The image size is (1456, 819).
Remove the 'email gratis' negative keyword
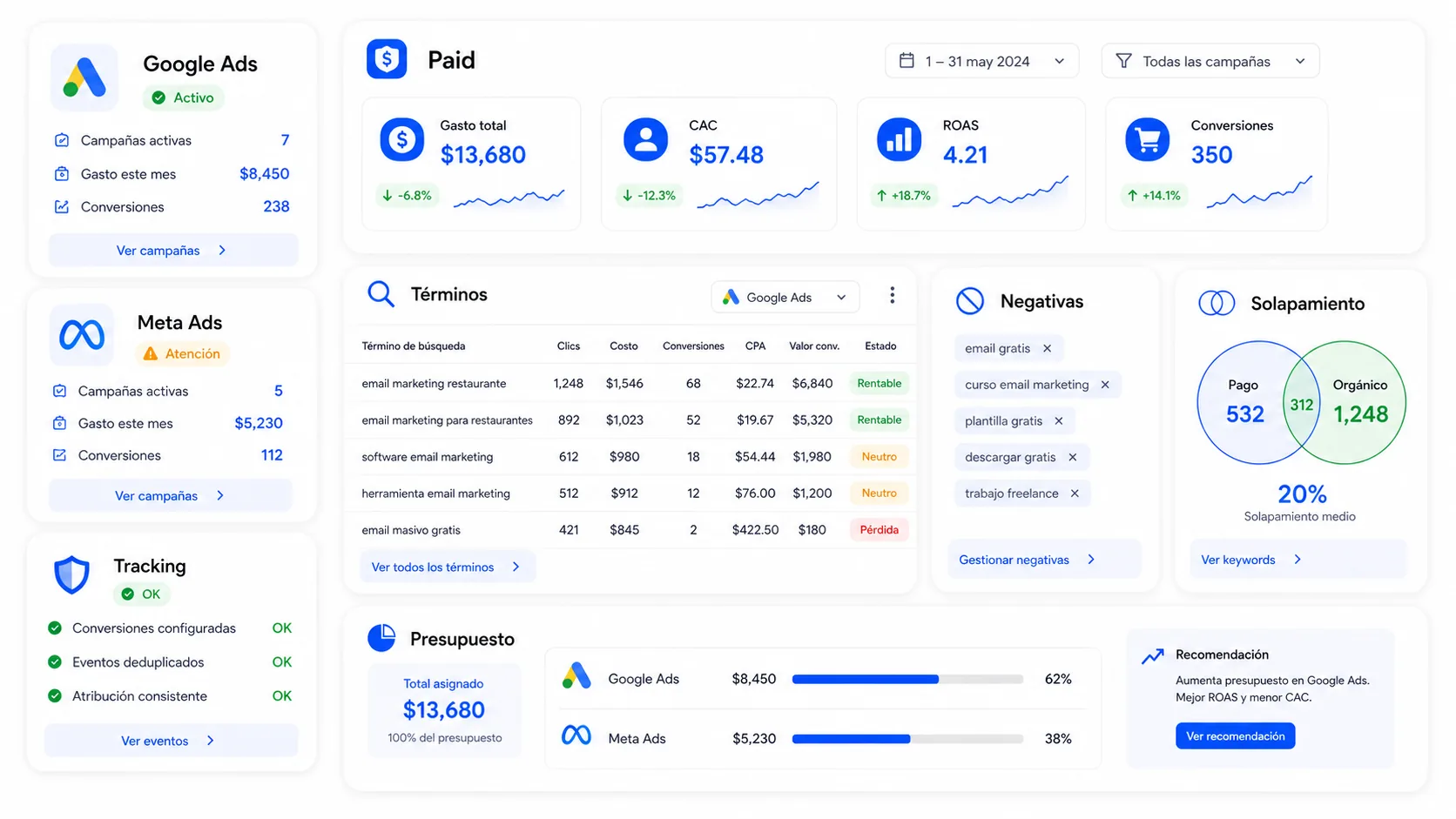[x=1047, y=348]
